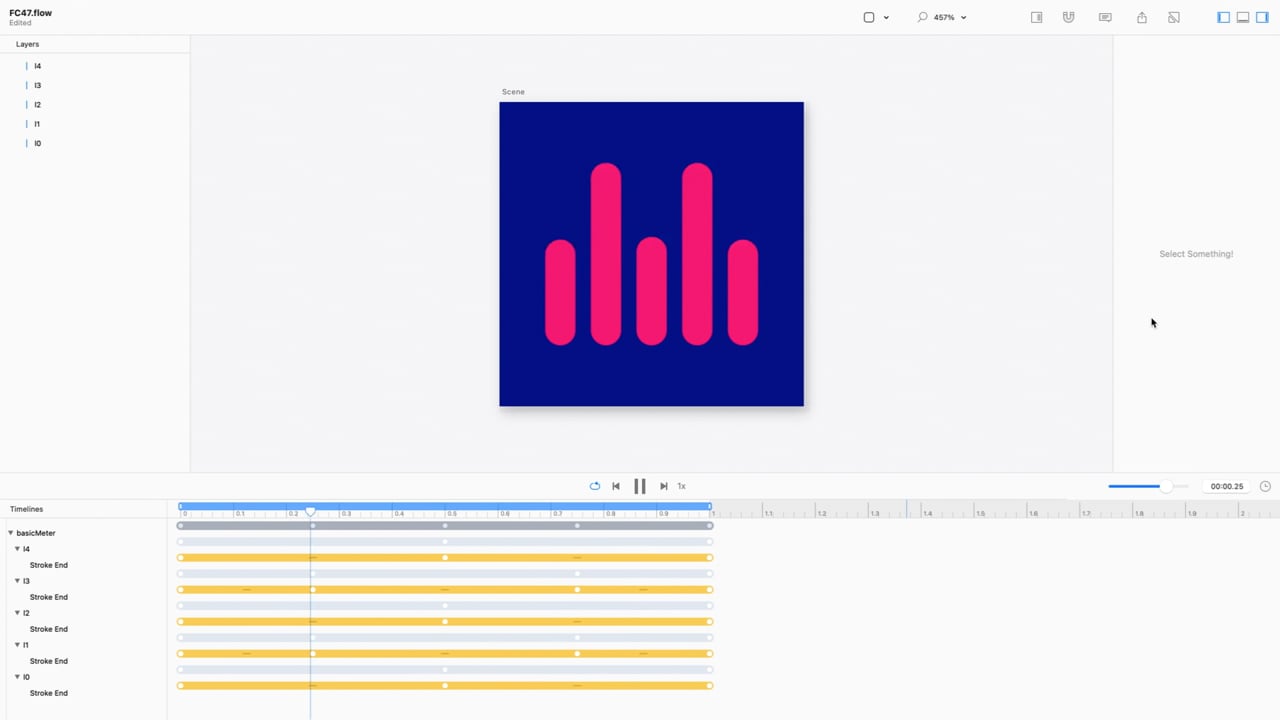Collapse the l2 timeline row
1280x720 pixels.
click(17, 613)
